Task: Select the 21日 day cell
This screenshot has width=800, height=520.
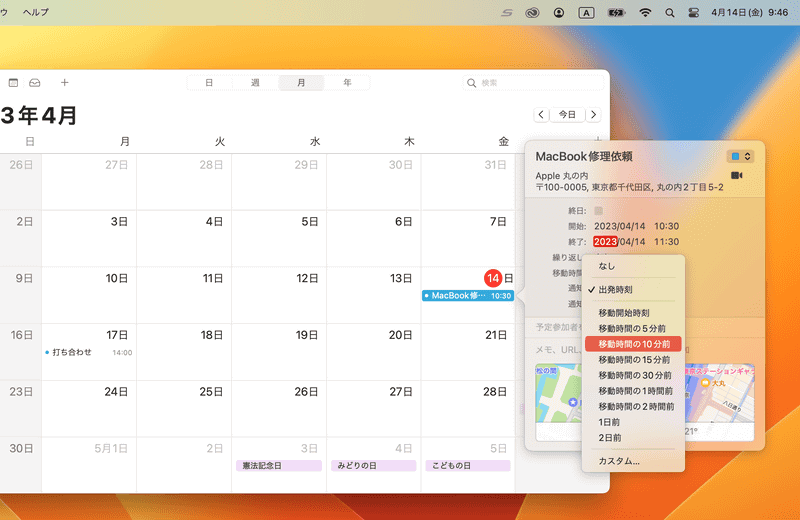Action: [x=468, y=352]
